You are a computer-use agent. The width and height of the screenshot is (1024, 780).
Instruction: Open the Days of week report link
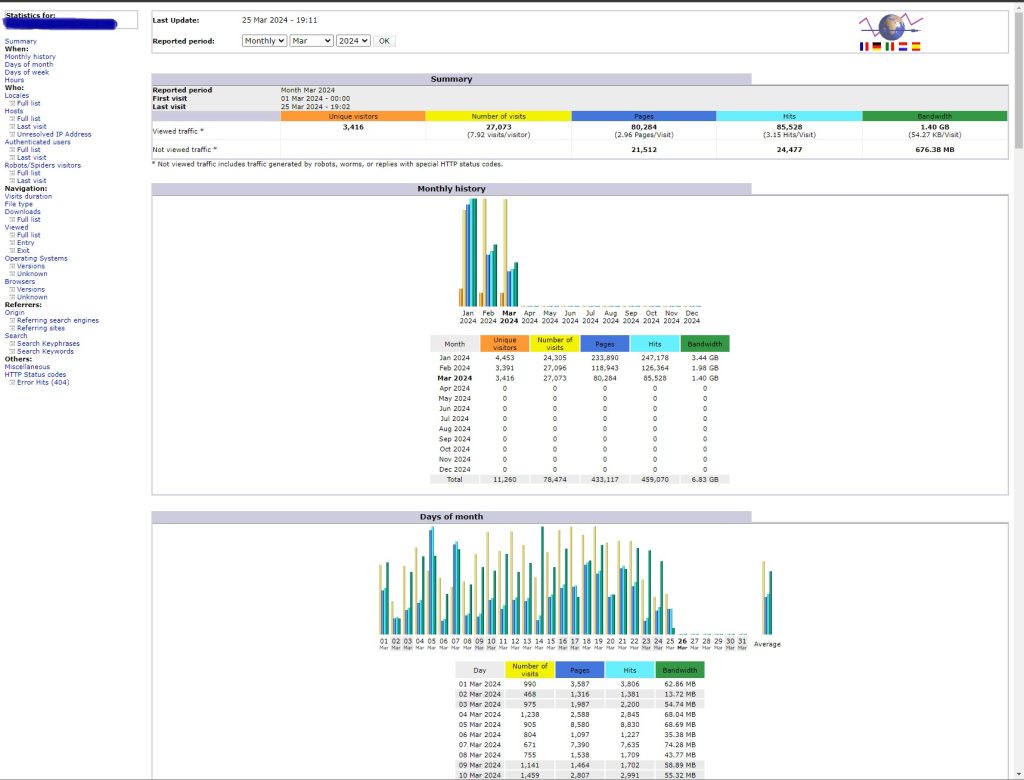click(x=27, y=72)
